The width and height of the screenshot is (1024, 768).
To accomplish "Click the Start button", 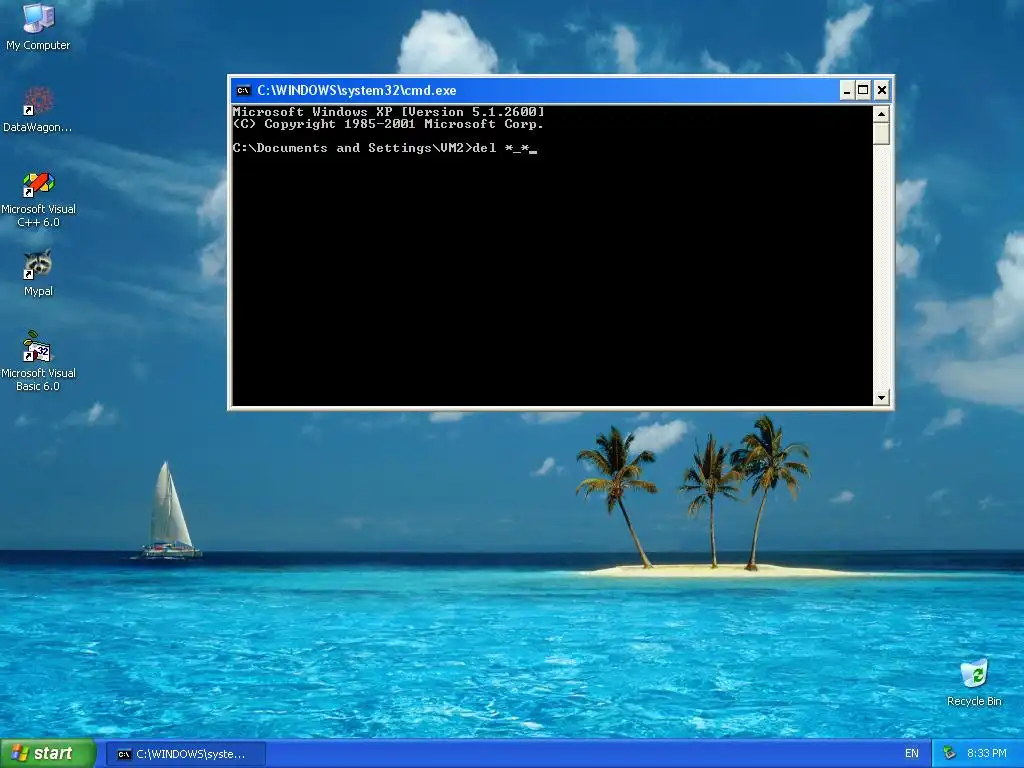I will tap(47, 754).
